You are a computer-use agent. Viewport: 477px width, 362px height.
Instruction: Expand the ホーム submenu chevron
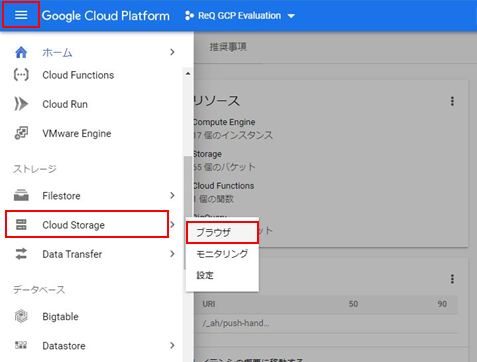[172, 52]
